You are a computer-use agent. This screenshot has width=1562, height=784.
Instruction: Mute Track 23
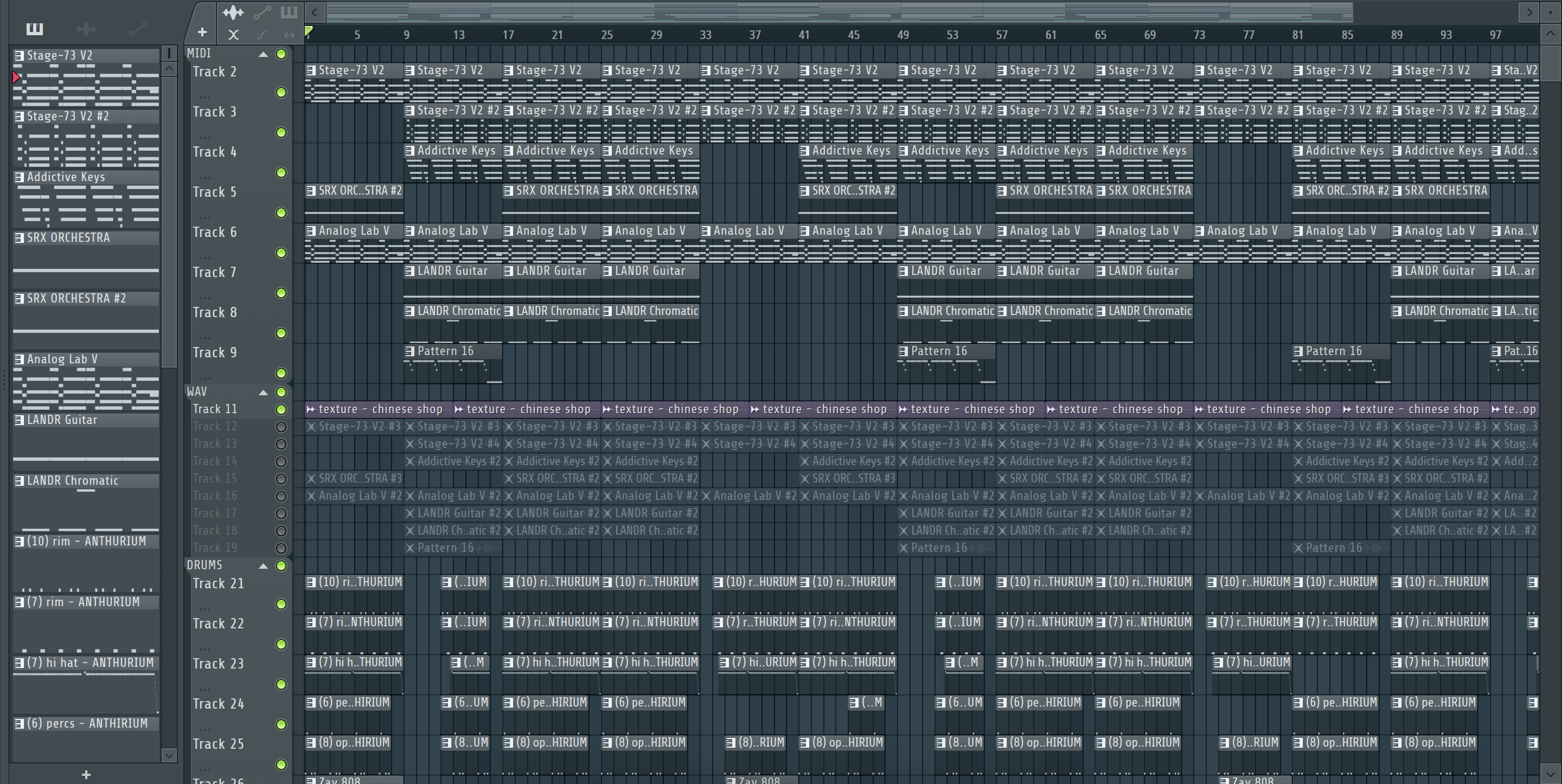tap(281, 685)
